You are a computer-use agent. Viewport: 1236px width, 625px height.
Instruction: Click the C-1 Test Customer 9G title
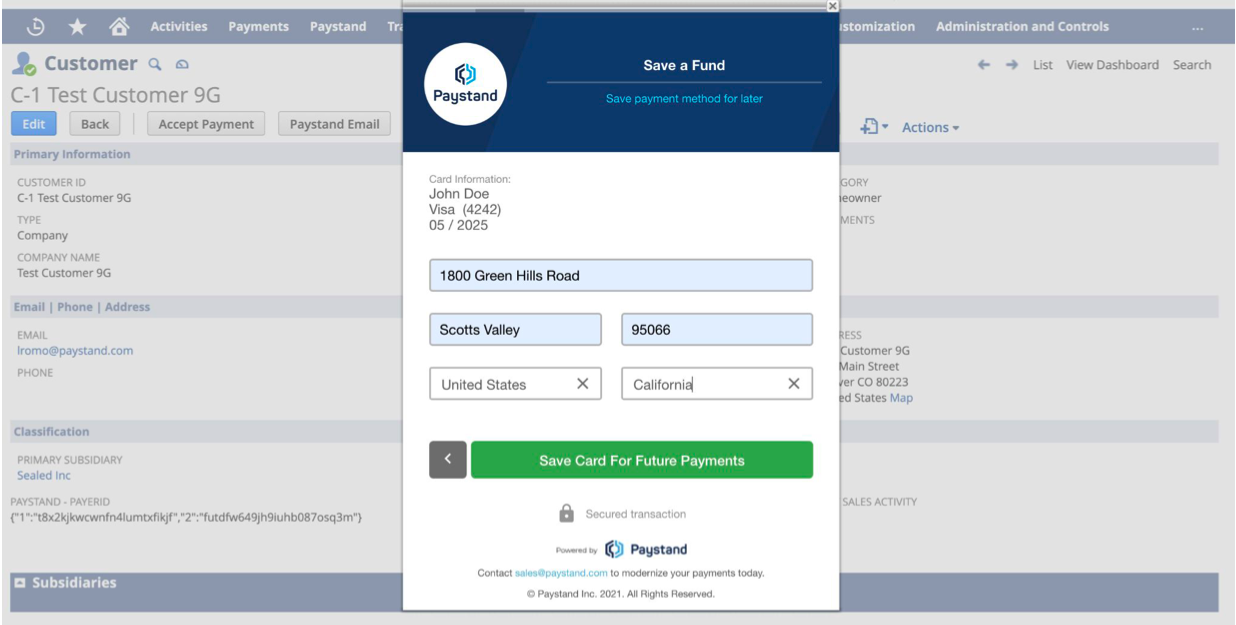pyautogui.click(x=116, y=95)
